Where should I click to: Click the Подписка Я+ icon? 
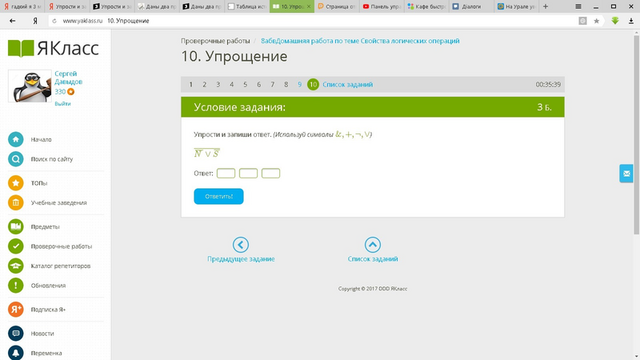(16, 309)
